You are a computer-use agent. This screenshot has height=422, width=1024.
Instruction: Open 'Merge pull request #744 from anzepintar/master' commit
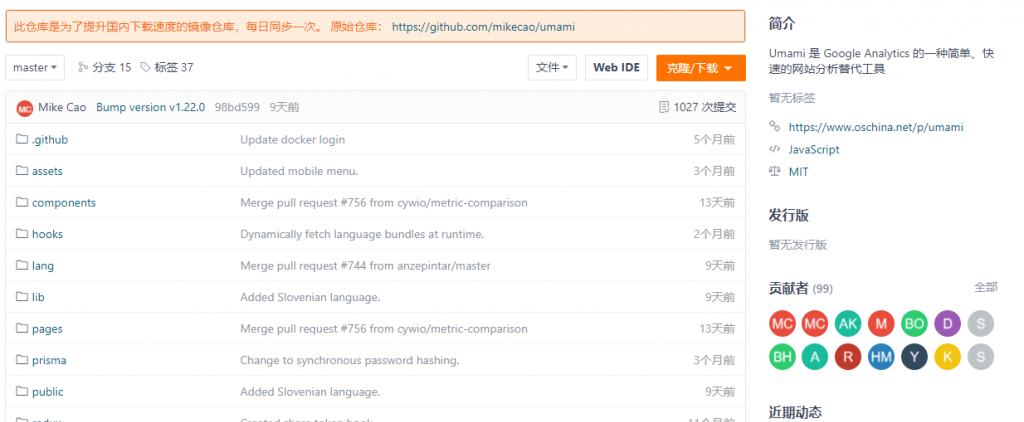[x=365, y=266]
